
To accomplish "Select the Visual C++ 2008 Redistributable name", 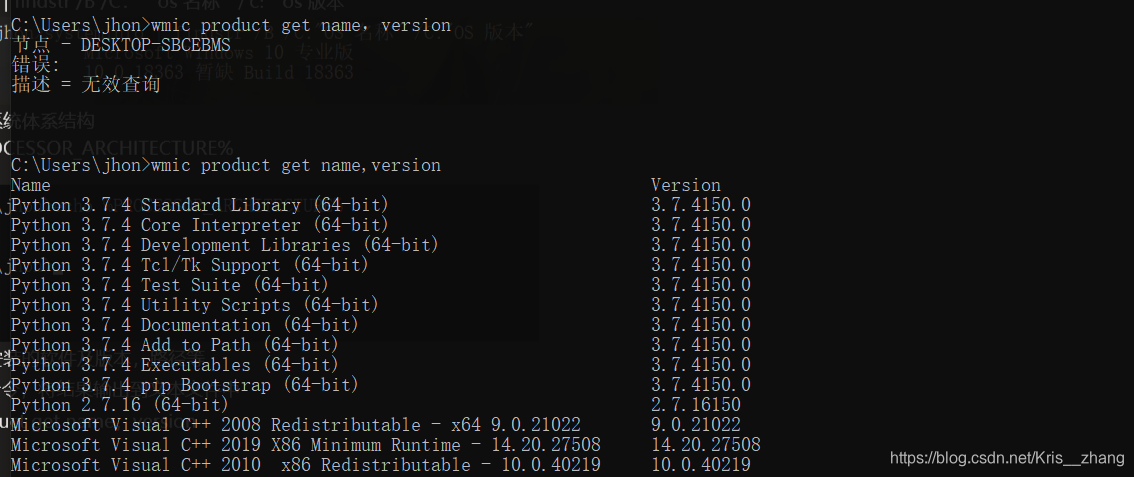I will click(296, 425).
